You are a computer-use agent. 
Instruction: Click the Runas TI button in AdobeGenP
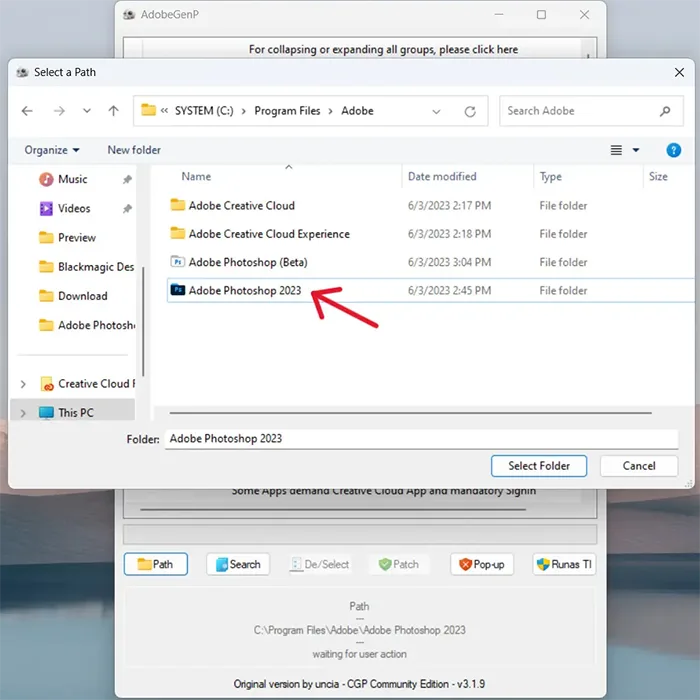click(x=564, y=564)
